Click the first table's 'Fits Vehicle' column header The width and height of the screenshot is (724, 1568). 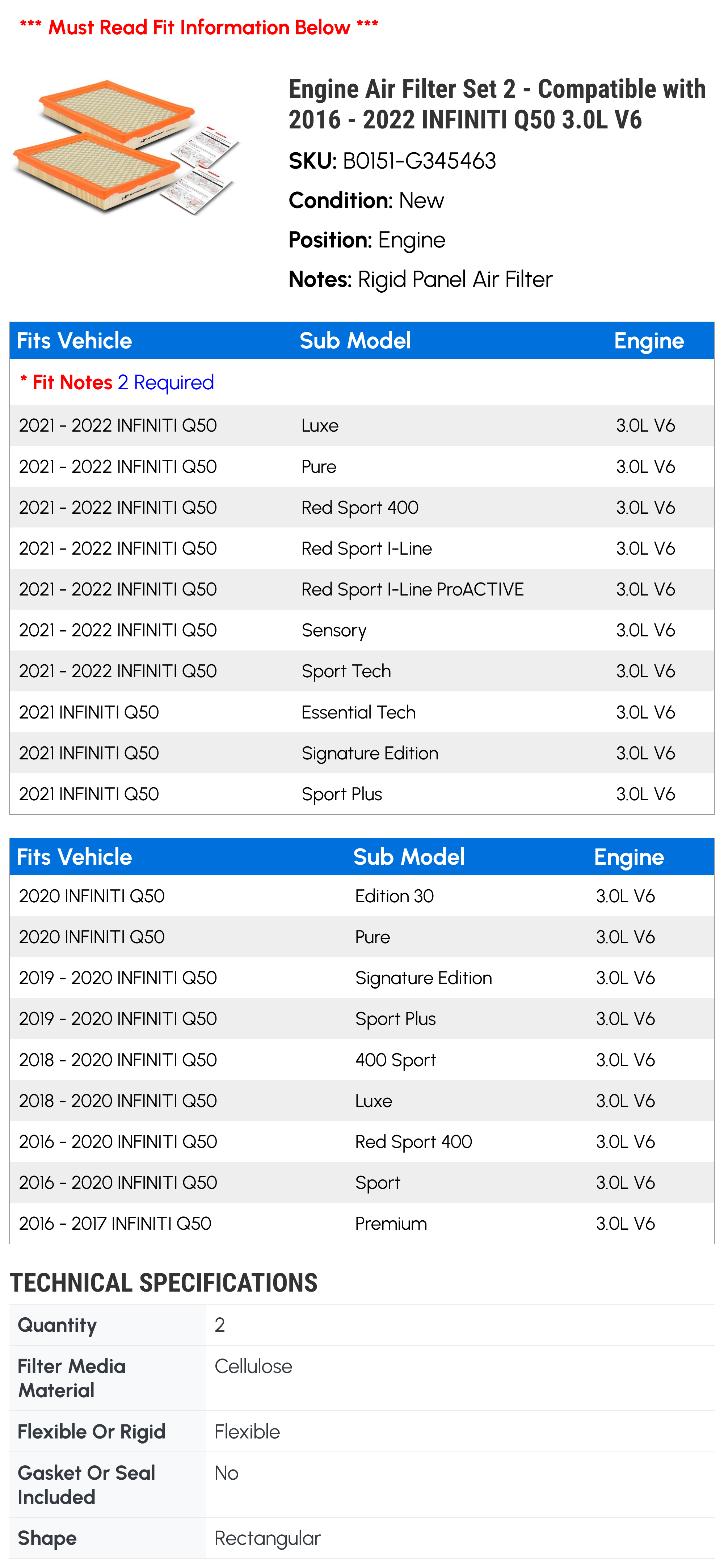coord(74,341)
